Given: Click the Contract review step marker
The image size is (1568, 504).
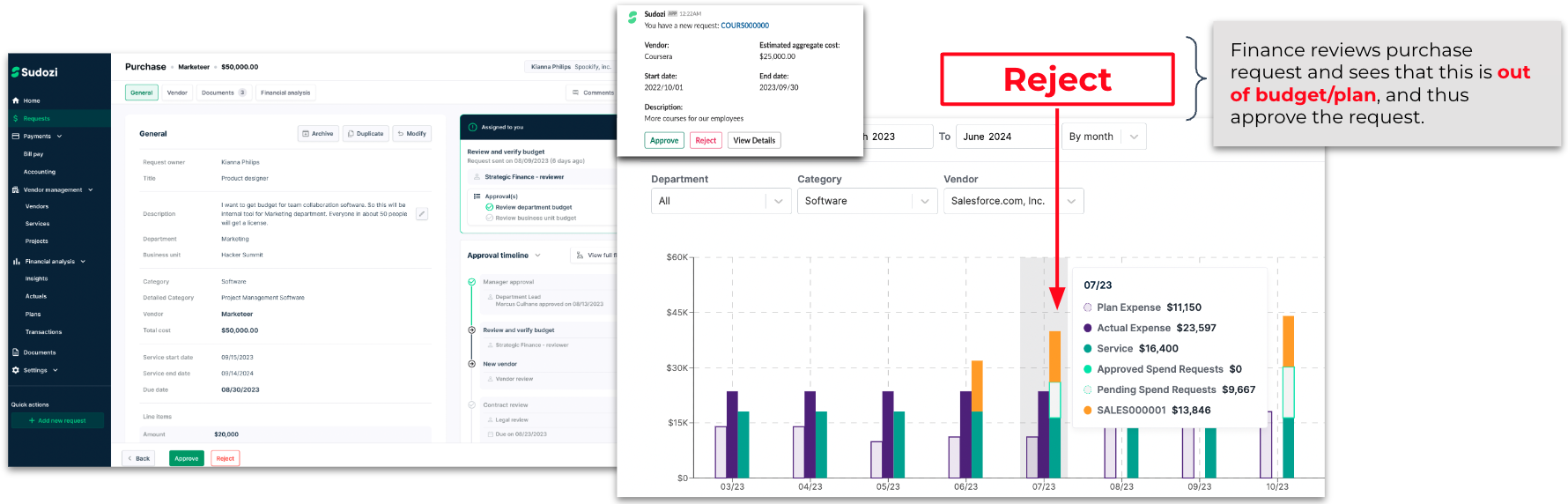Looking at the screenshot, I should (x=472, y=405).
